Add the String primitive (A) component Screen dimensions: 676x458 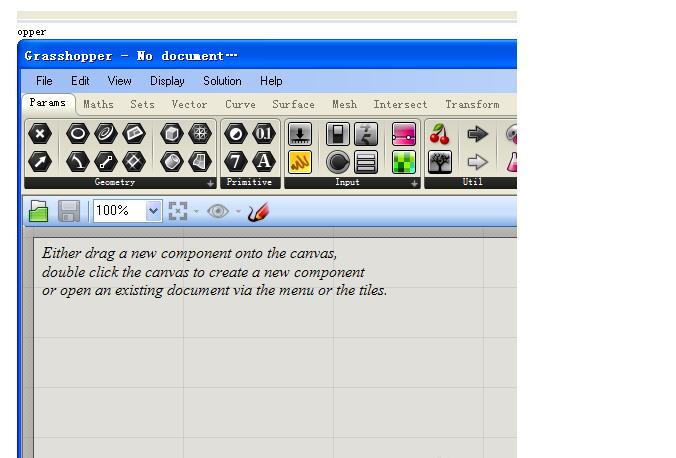point(263,161)
